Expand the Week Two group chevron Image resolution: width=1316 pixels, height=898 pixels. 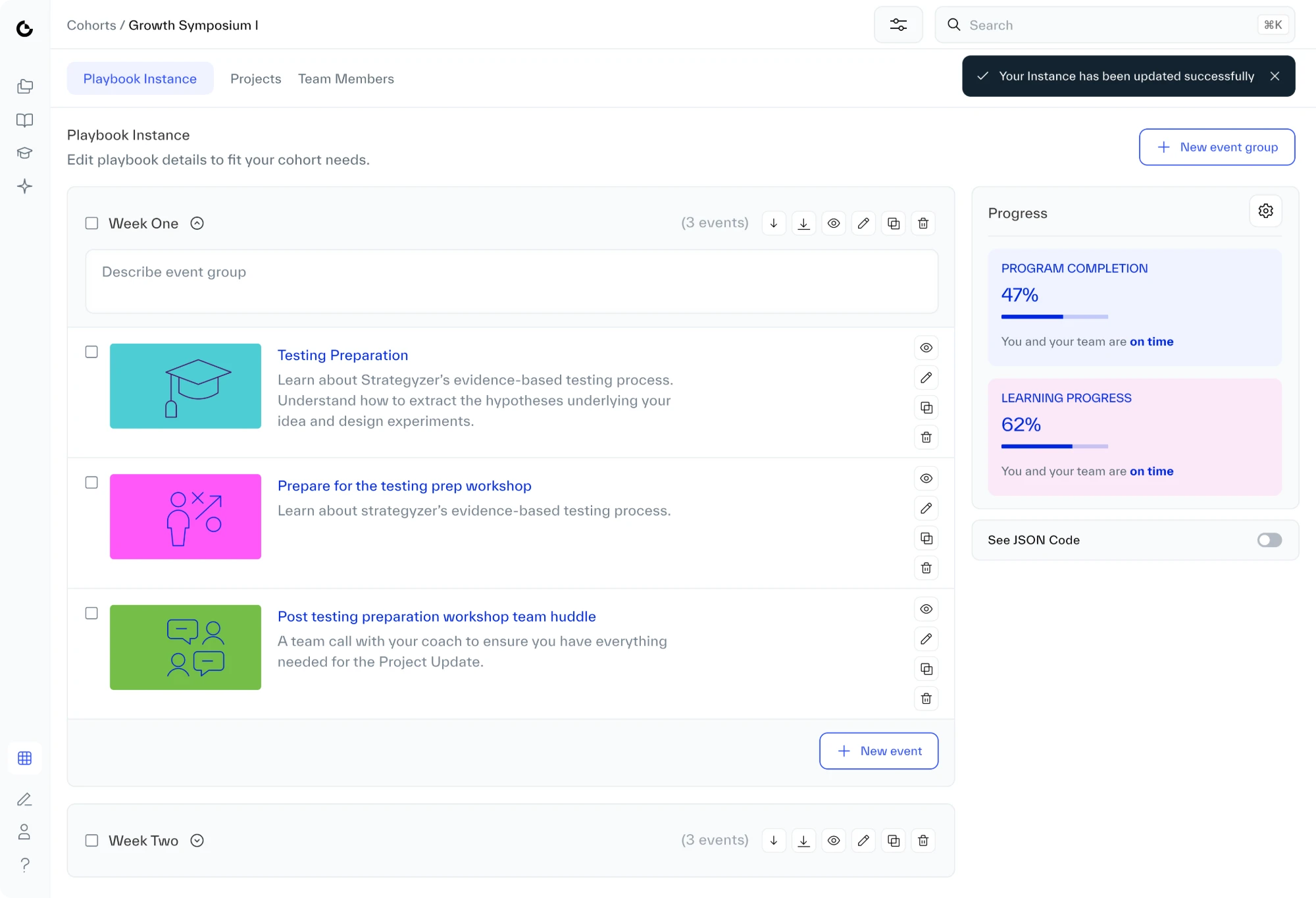197,840
